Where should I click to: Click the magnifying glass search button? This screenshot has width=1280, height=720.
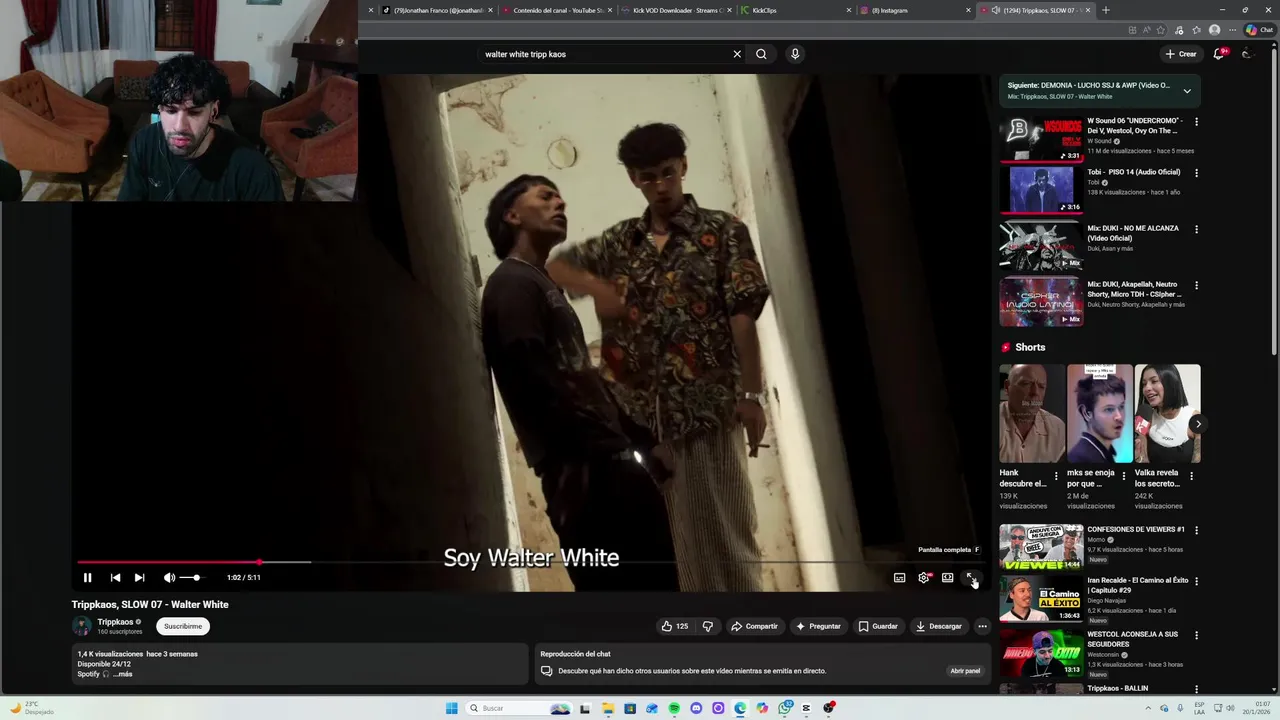(761, 54)
